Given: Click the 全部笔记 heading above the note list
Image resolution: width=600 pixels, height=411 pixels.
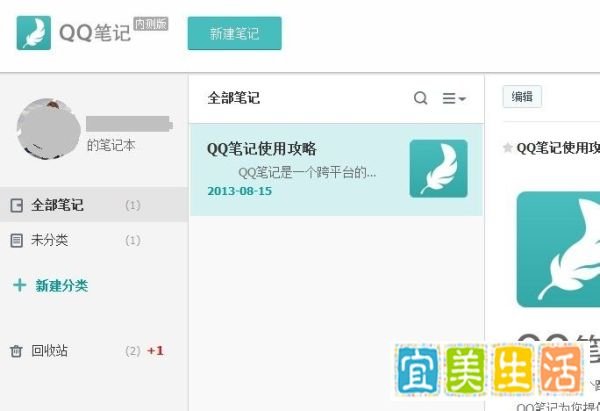Looking at the screenshot, I should [234, 98].
